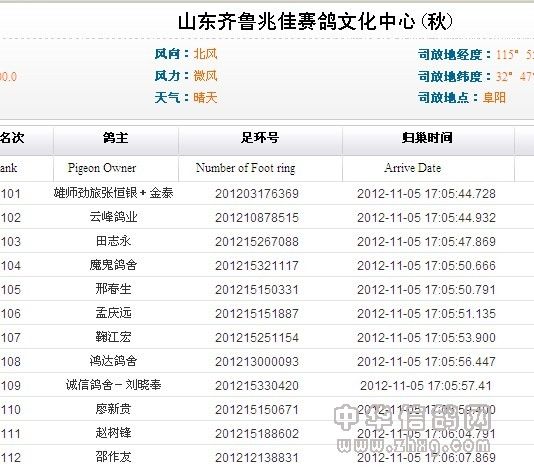Viewport: 534px width, 467px height.
Task: Click owner 孟庆远 in rank 106
Action: click(113, 313)
